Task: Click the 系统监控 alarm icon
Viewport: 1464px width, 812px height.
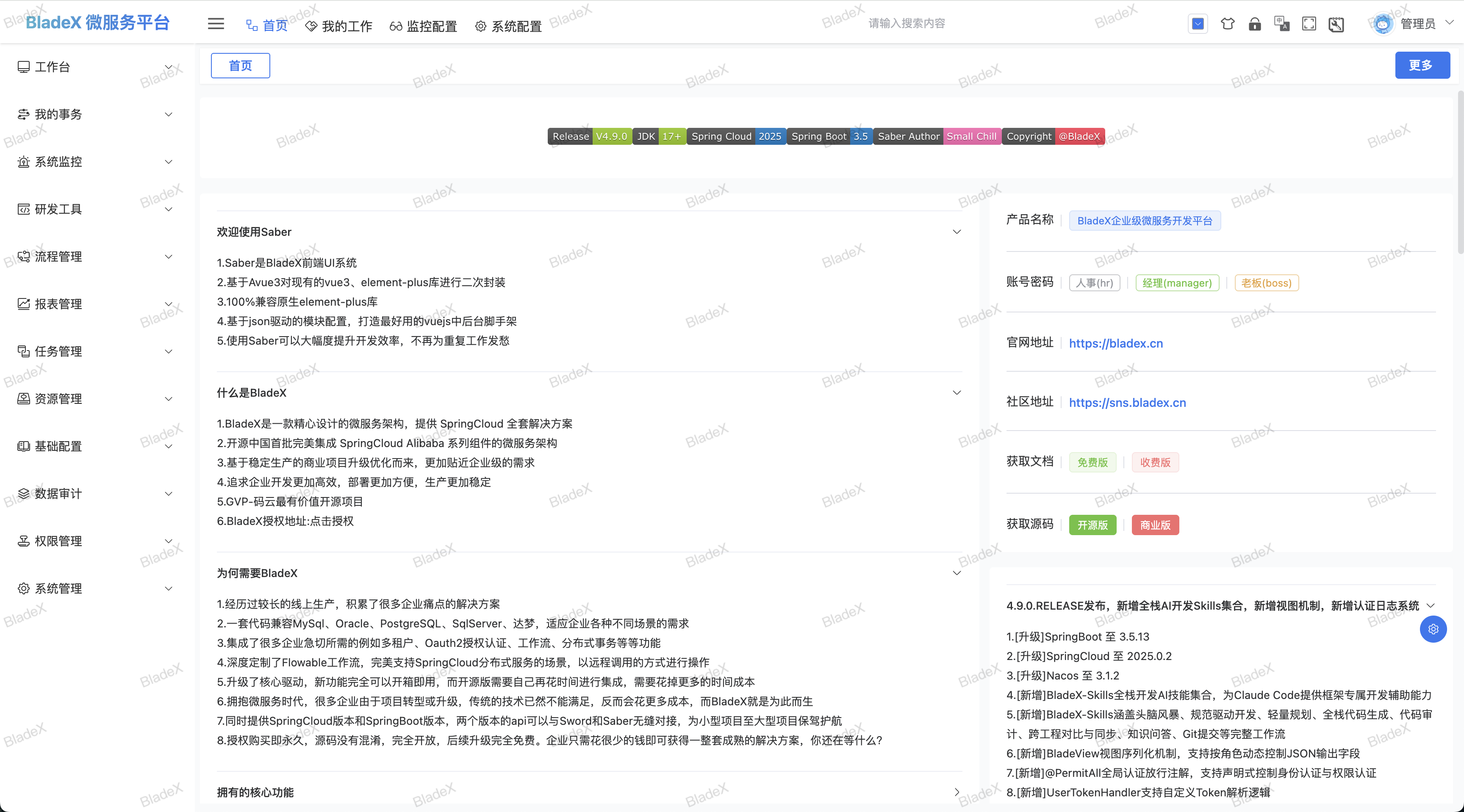Action: pyautogui.click(x=23, y=162)
